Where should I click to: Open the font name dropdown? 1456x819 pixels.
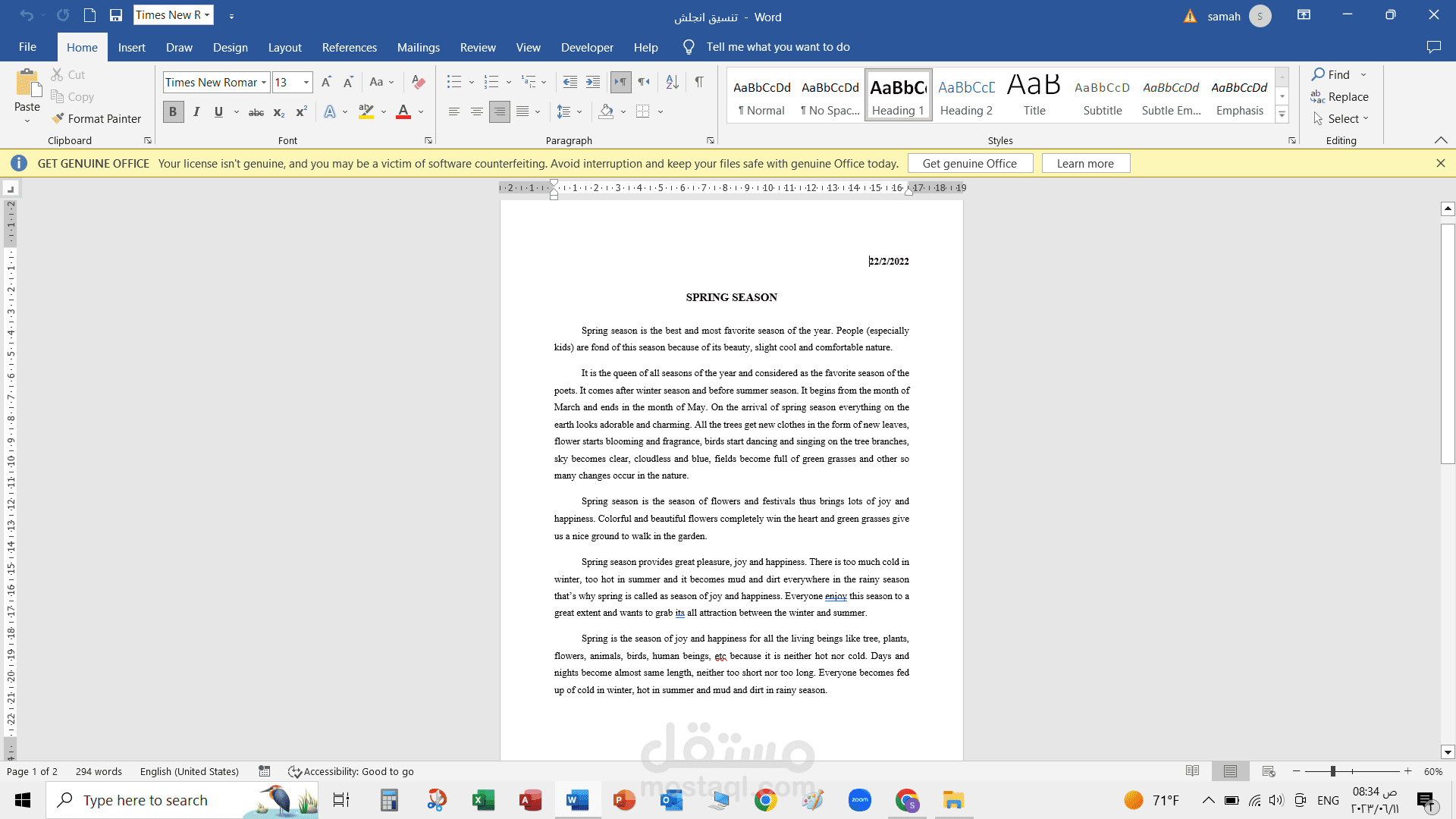tap(264, 82)
